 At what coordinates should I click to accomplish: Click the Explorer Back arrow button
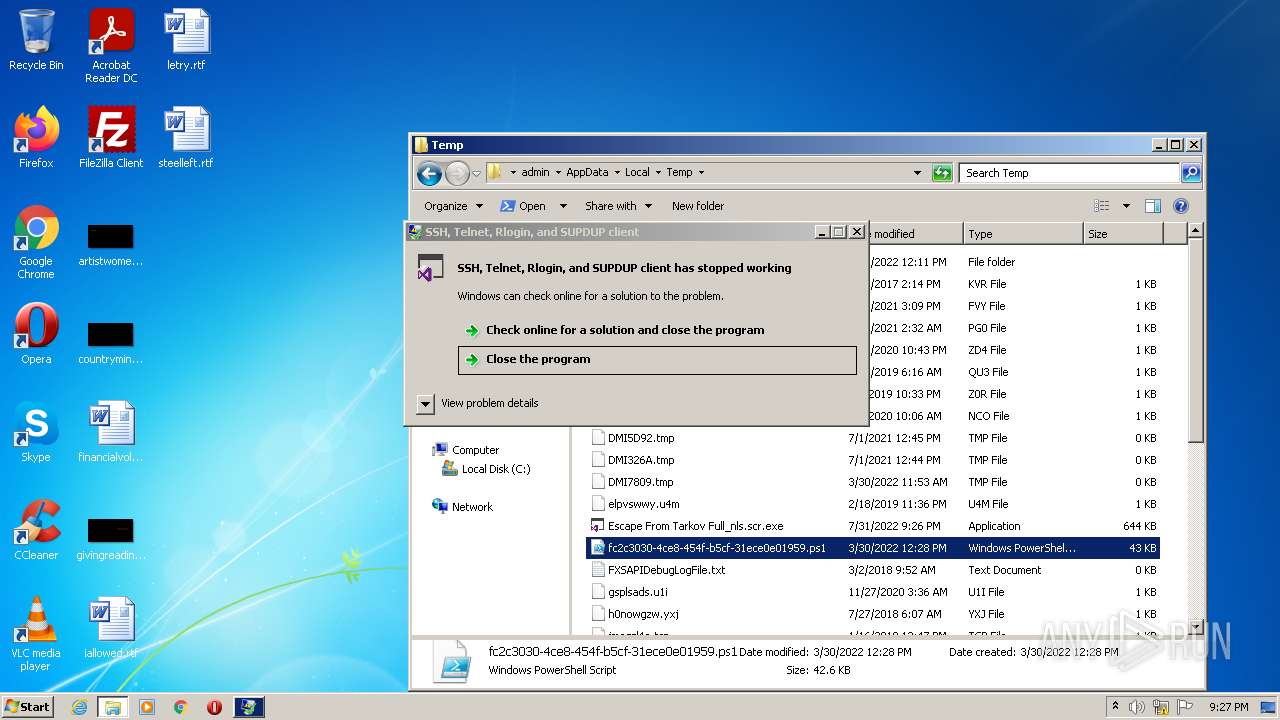point(429,173)
